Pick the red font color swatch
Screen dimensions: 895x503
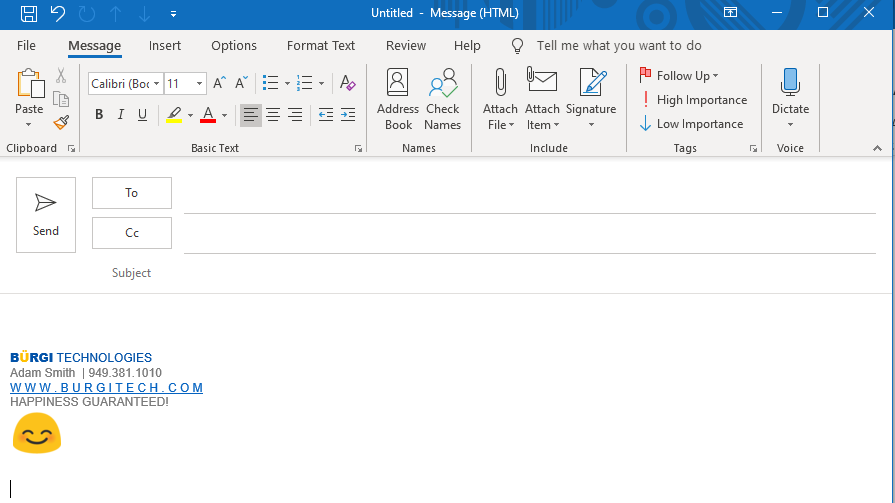(208, 115)
